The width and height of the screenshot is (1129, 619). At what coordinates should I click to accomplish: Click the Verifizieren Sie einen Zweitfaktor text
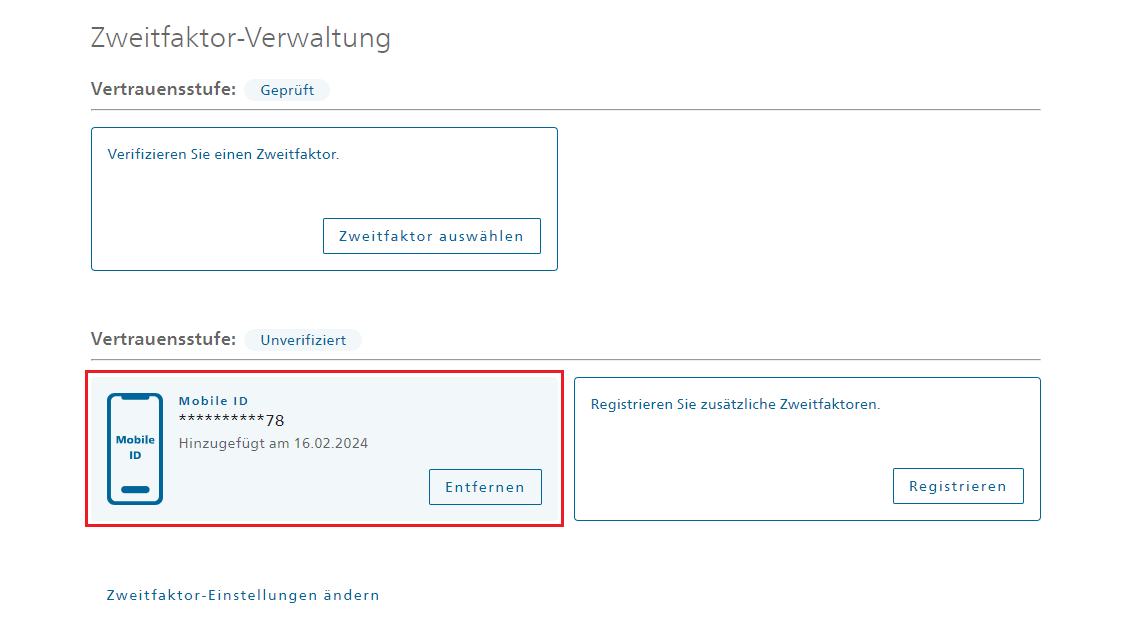coord(223,154)
